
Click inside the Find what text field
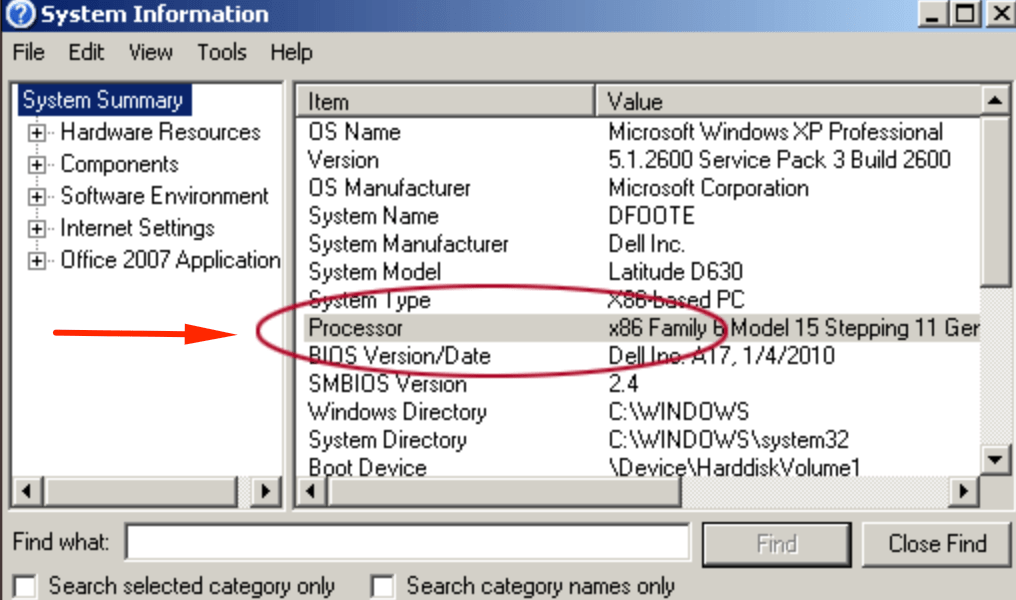407,543
